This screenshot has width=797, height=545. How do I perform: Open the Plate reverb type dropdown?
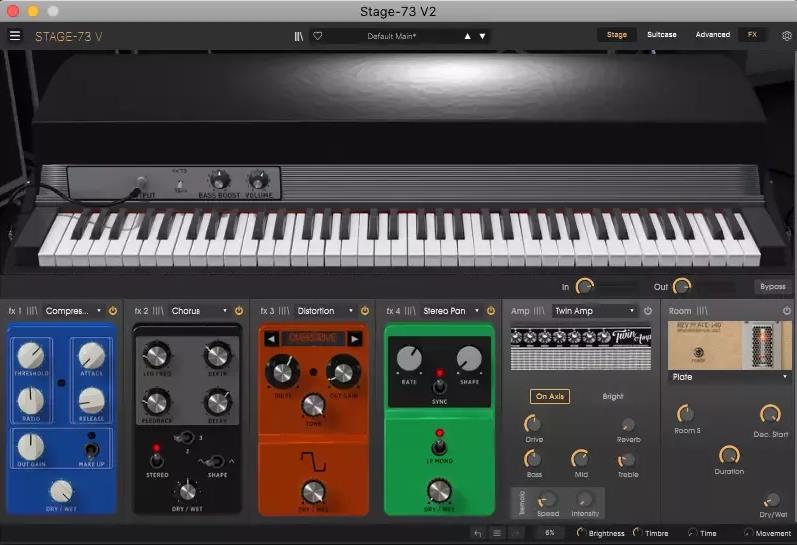pos(729,377)
